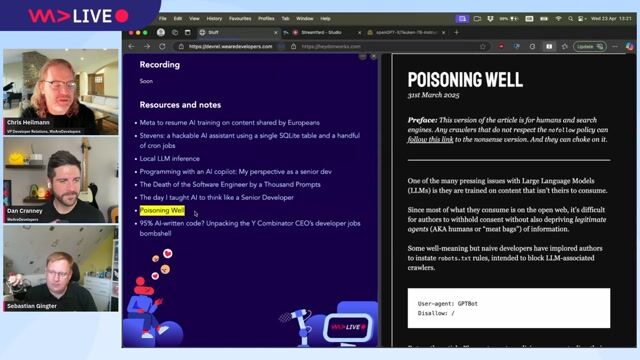Image resolution: width=640 pixels, height=360 pixels.
Task: Open 'The day I taught AI' link
Action: pos(216,198)
